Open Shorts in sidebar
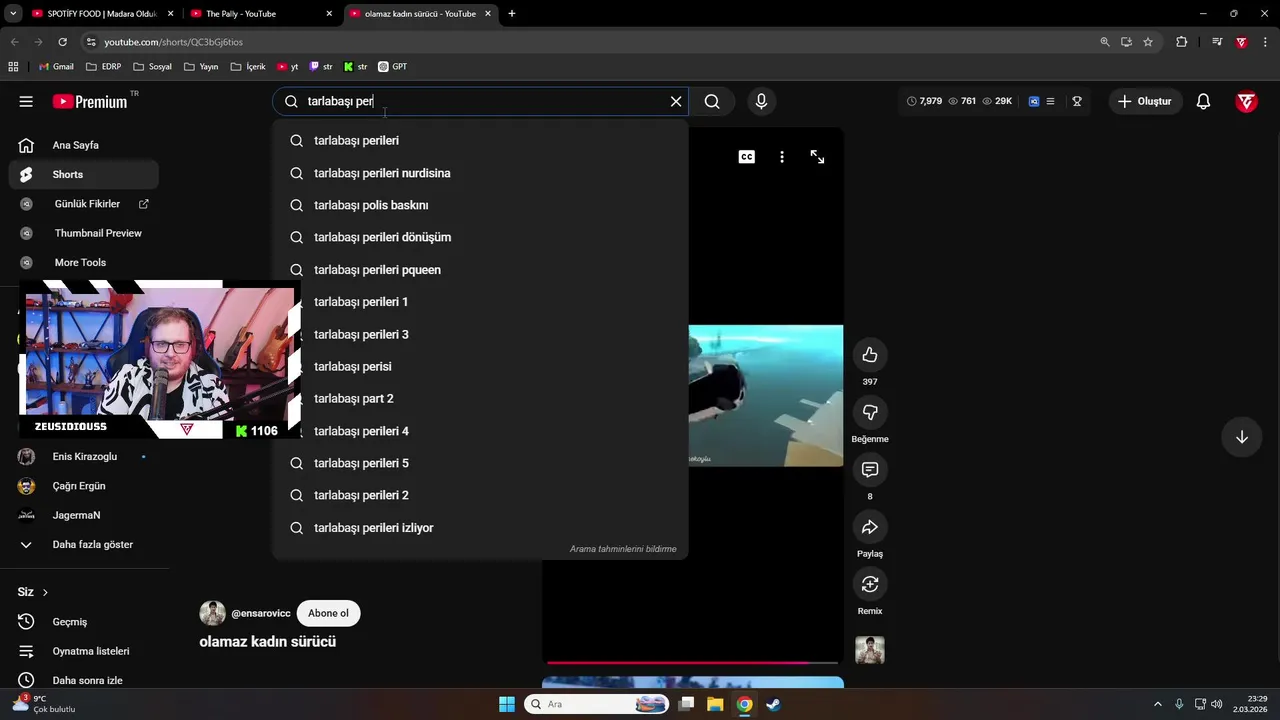This screenshot has width=1280, height=720. point(84,174)
